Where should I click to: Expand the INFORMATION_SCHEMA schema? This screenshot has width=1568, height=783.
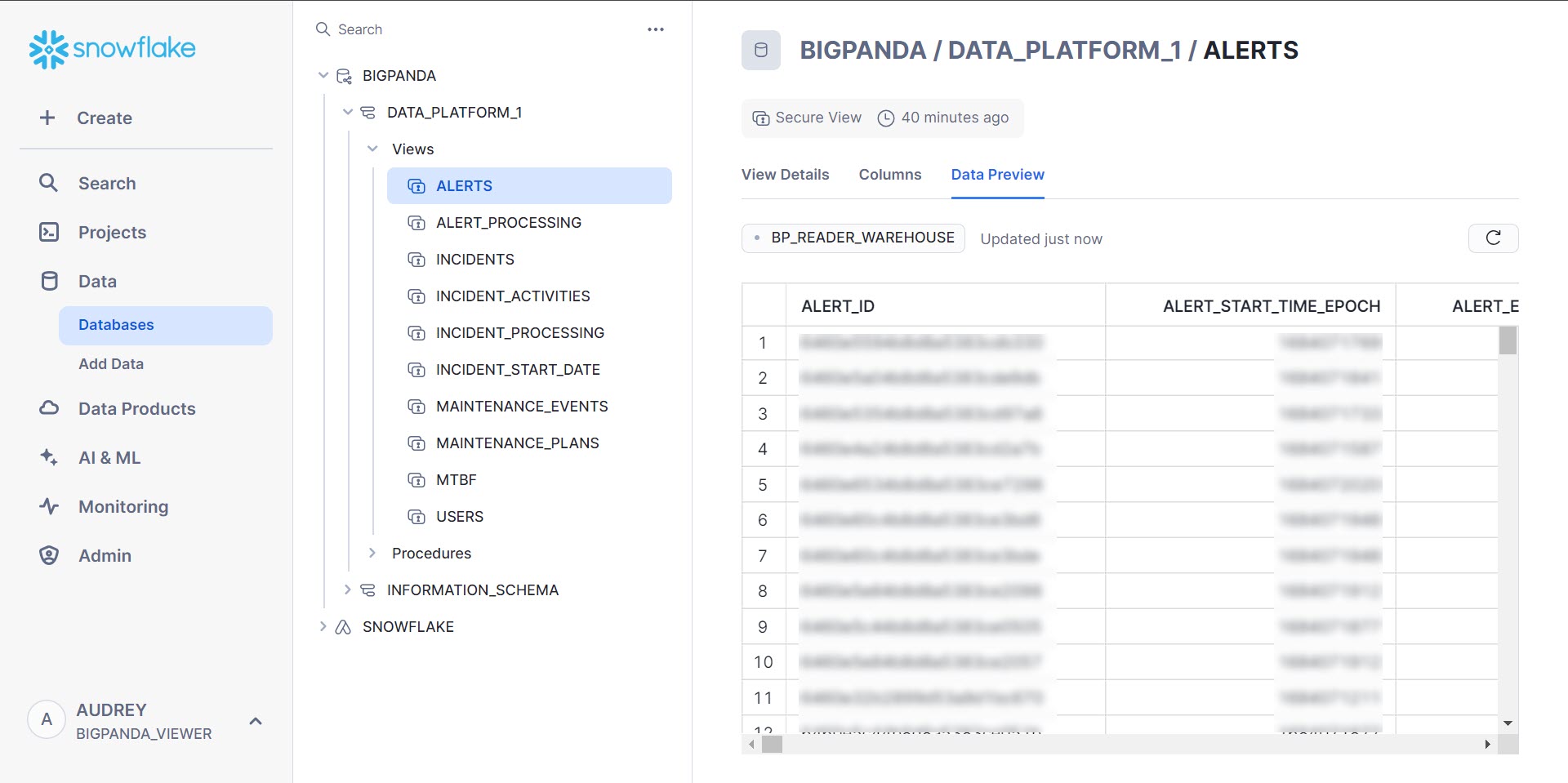point(348,589)
